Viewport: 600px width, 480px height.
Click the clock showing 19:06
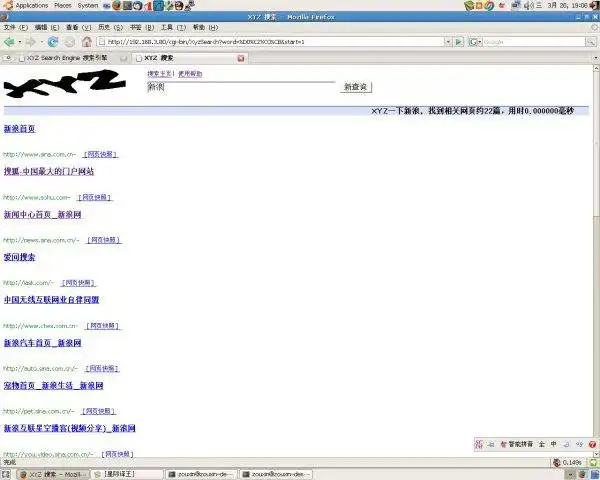point(567,5)
